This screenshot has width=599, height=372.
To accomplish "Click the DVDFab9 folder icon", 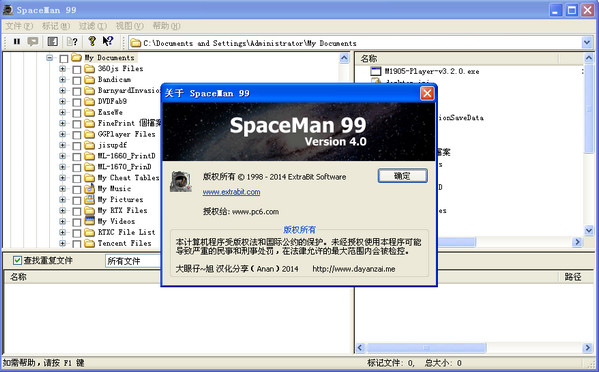I will click(x=89, y=101).
